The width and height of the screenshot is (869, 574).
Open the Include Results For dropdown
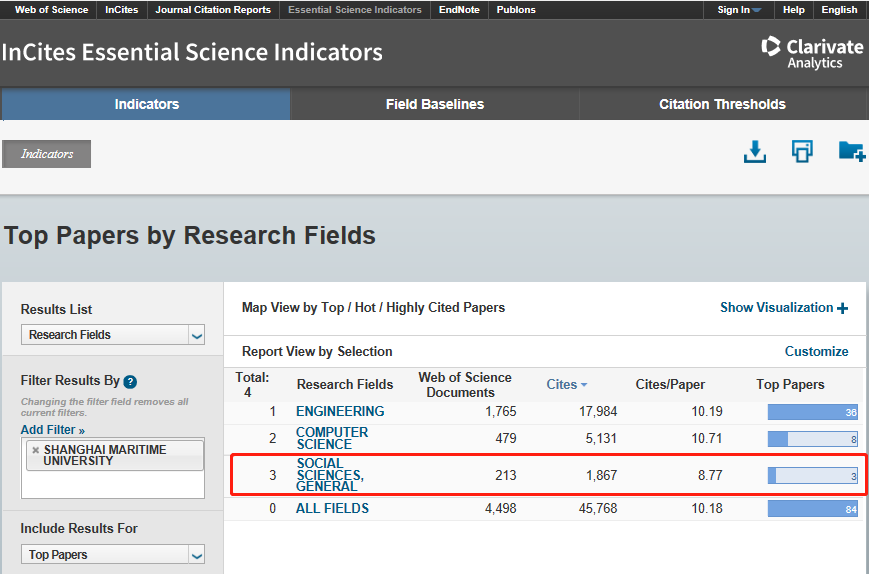coord(113,555)
